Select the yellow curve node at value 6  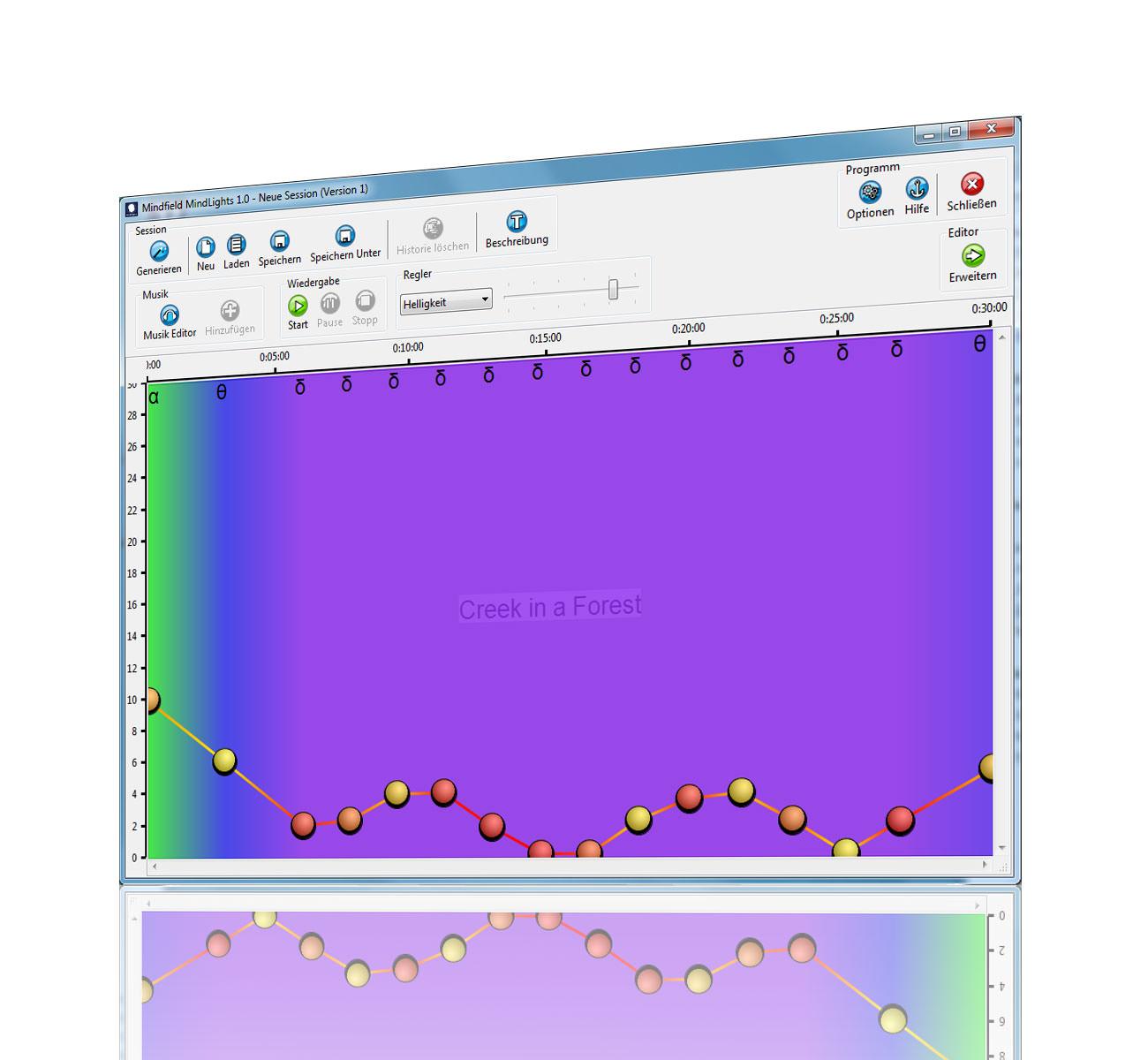click(224, 761)
